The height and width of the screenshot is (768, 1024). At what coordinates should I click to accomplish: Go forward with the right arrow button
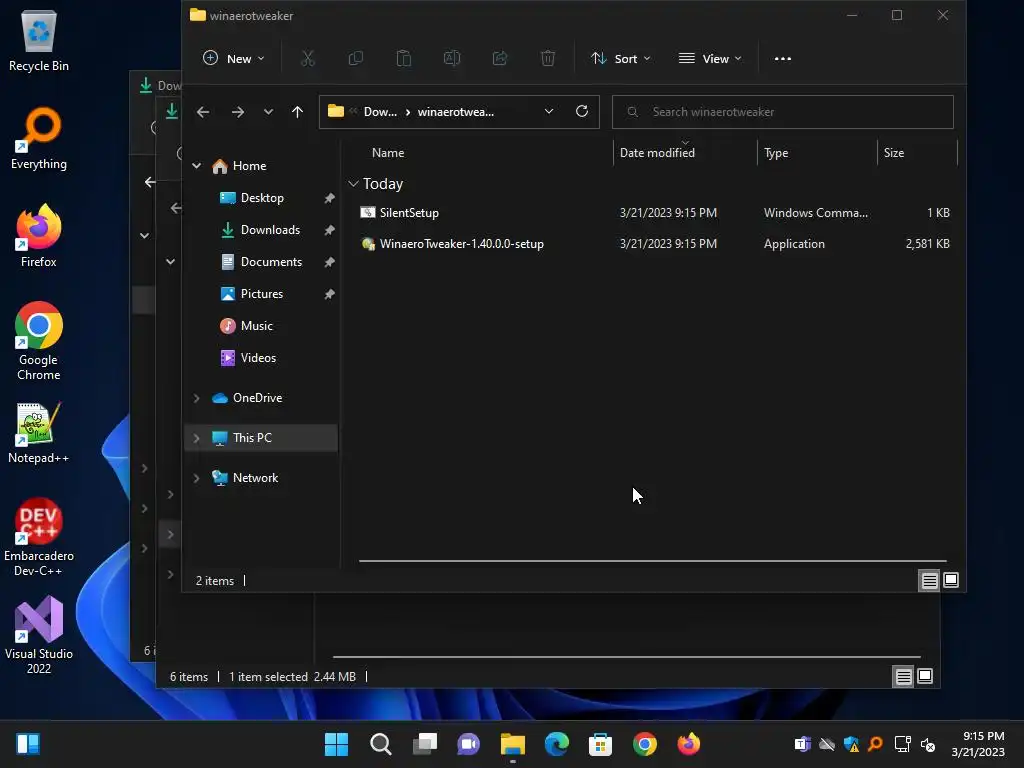tap(238, 112)
